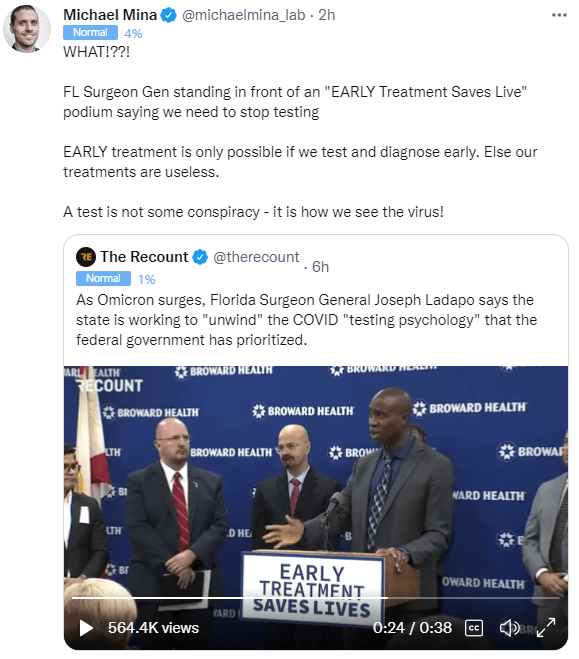Open the @therecount handle link

pos(256,257)
